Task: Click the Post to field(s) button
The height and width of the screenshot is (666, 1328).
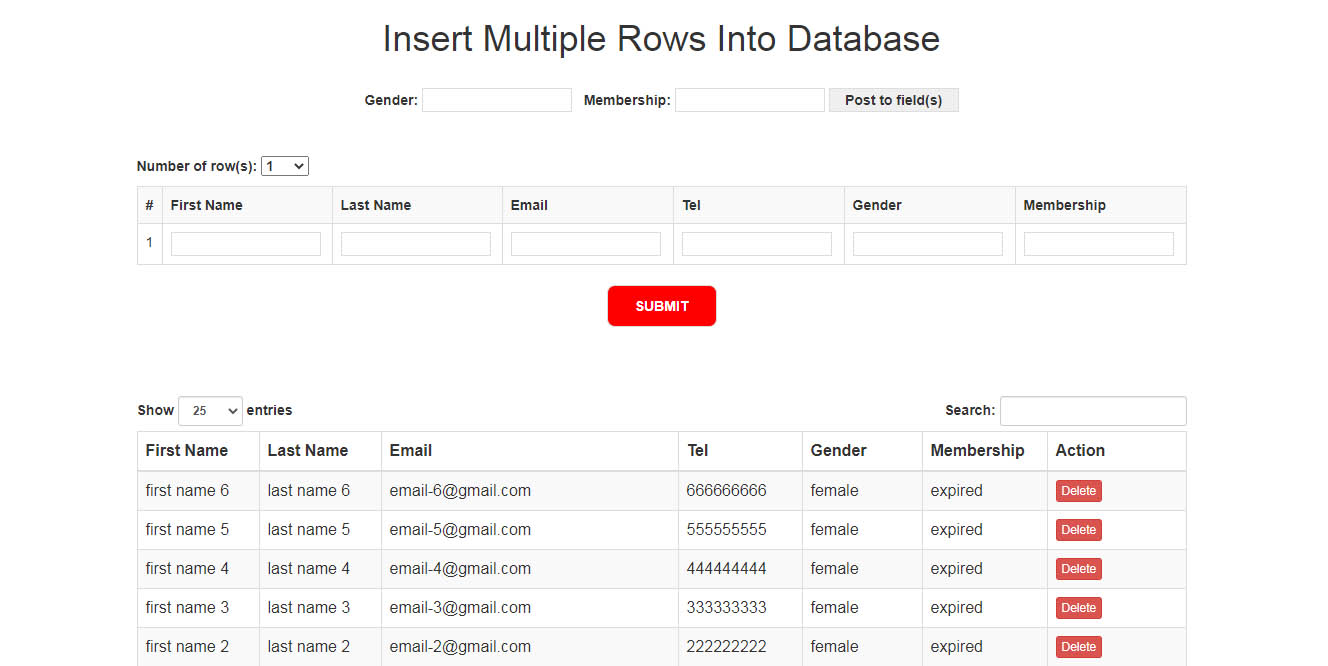Action: click(x=893, y=100)
